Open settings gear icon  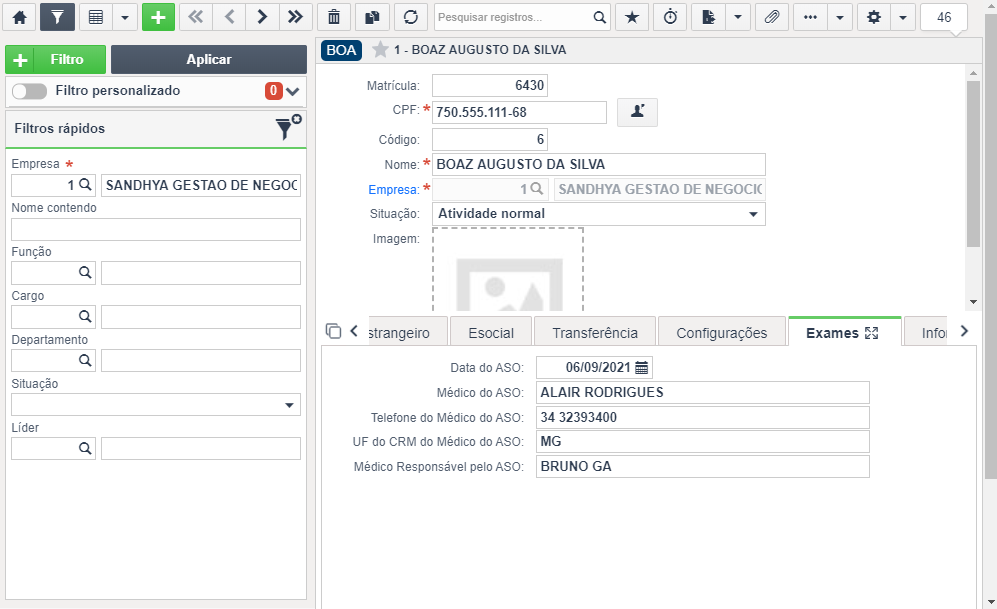click(874, 17)
